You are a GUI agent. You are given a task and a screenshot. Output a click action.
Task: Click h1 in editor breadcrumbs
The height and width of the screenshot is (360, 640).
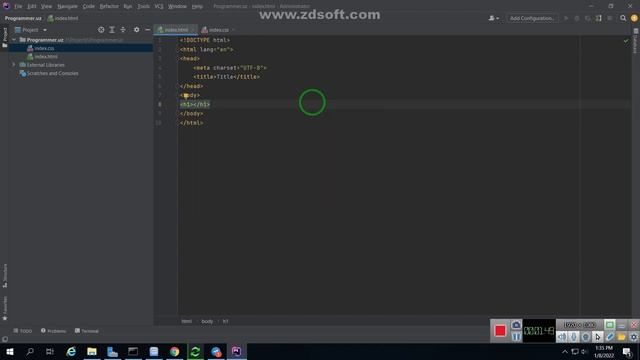pyautogui.click(x=225, y=321)
